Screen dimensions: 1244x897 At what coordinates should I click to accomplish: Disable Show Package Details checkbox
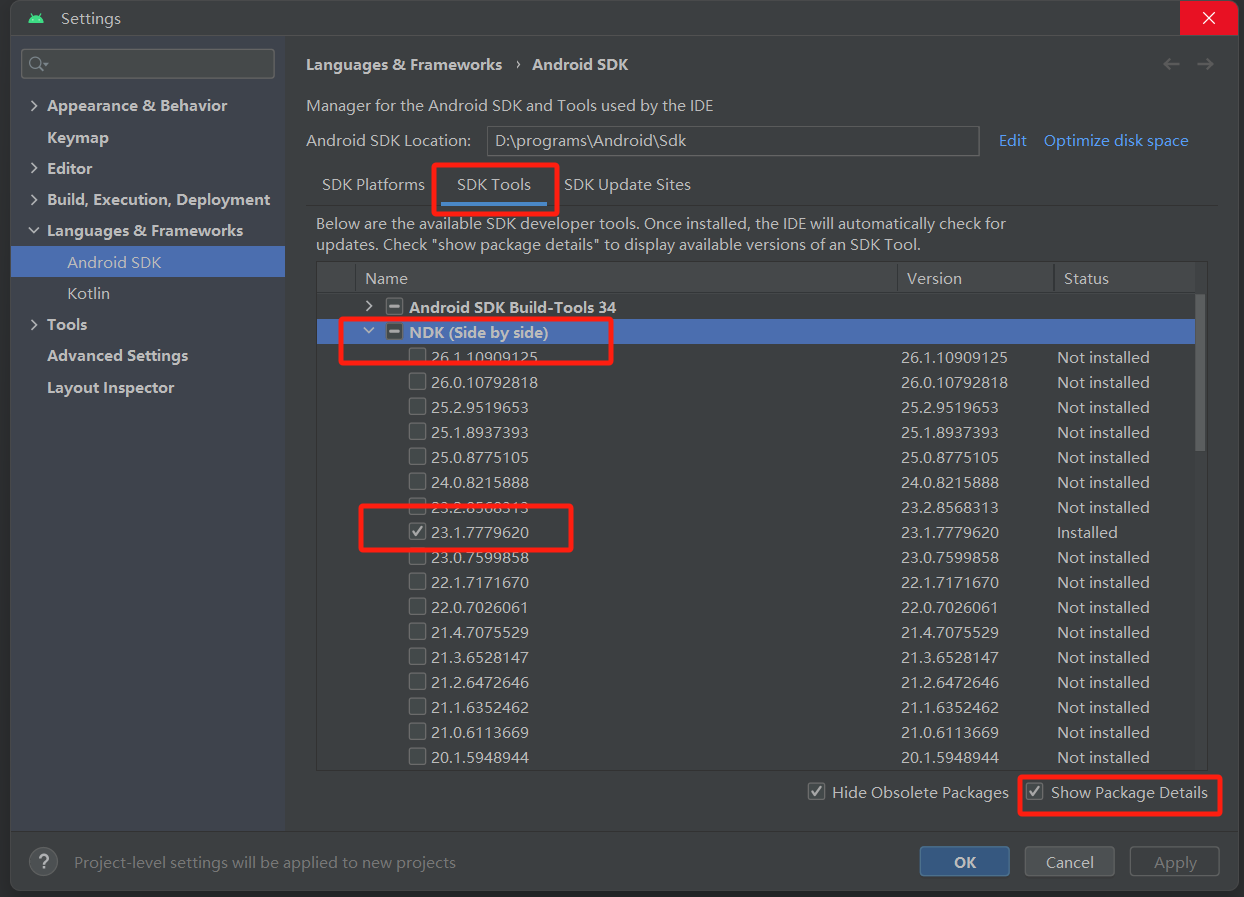pos(1035,792)
